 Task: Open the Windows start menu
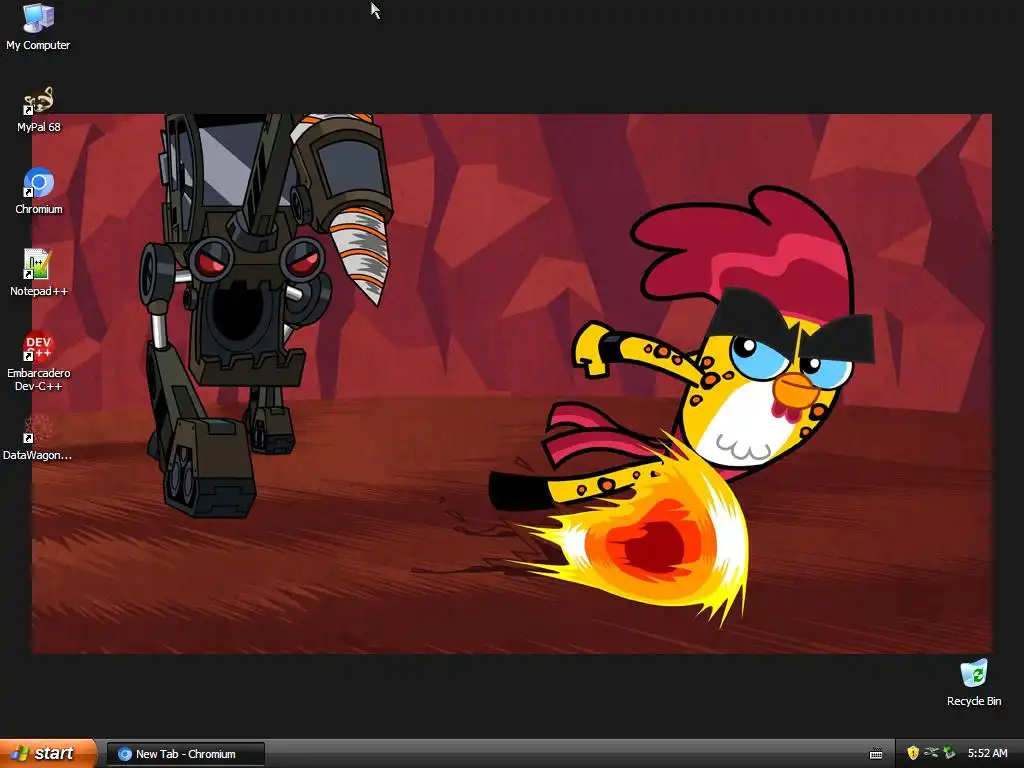click(x=48, y=753)
